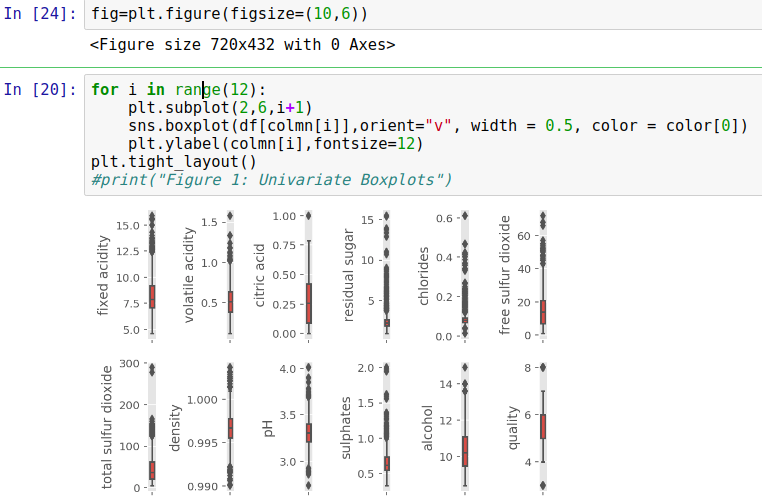The height and width of the screenshot is (504, 762).
Task: Click the In [24] code cell input
Action: point(423,14)
